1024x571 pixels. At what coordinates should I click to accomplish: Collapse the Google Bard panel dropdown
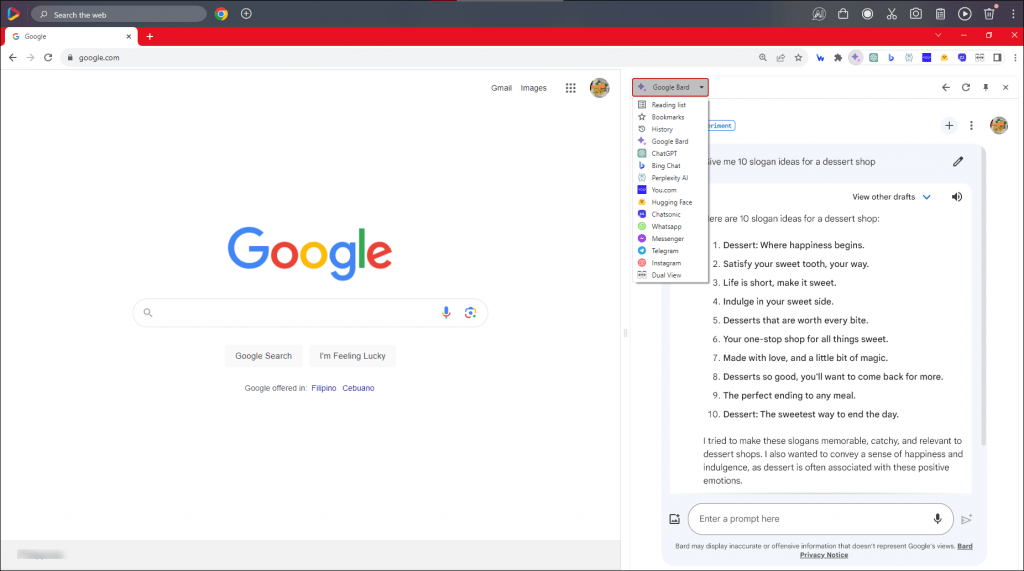671,88
